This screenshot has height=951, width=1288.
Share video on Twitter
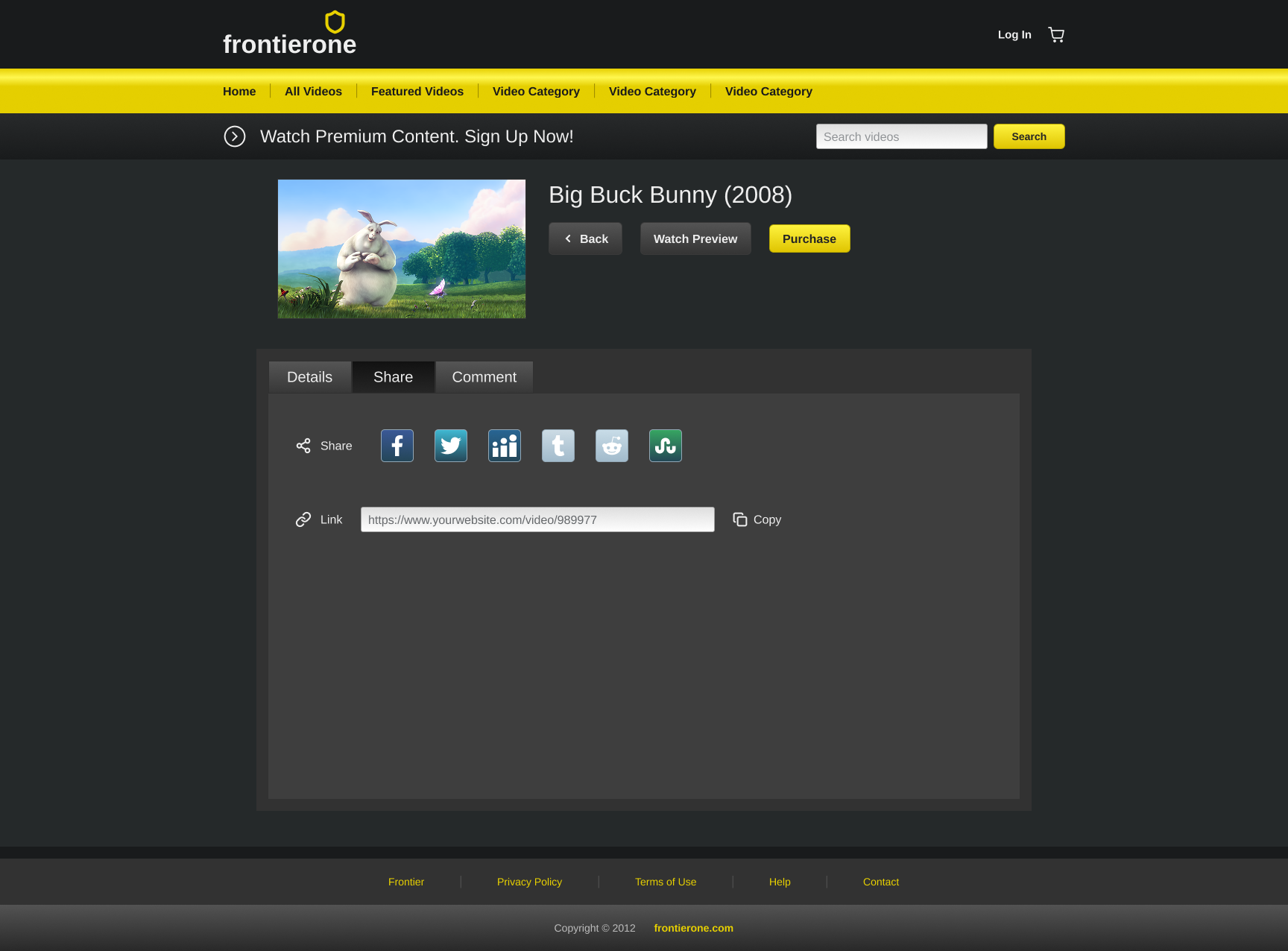pyautogui.click(x=451, y=446)
